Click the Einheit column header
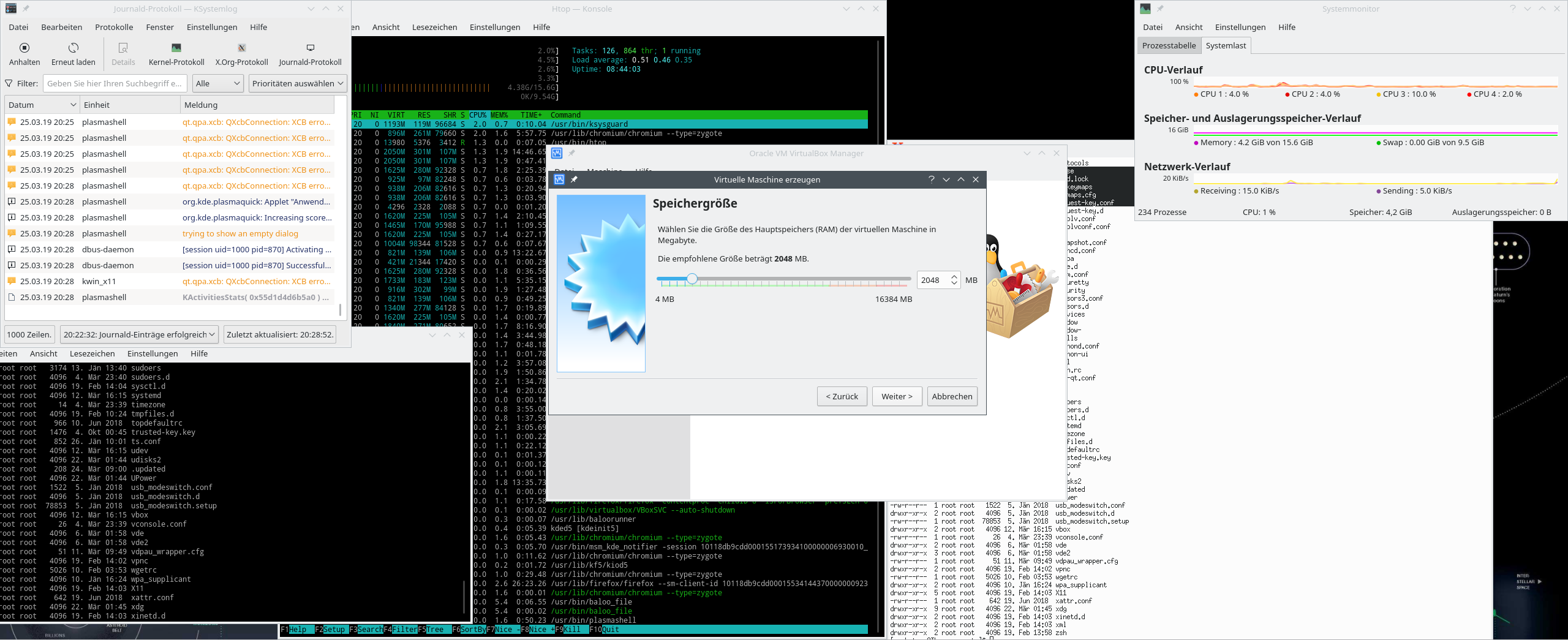 click(129, 105)
